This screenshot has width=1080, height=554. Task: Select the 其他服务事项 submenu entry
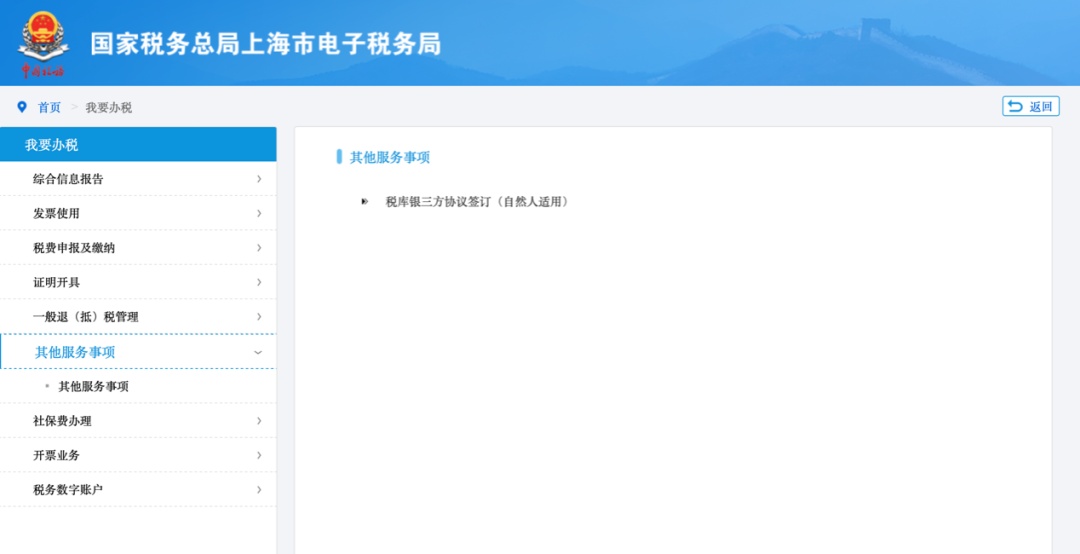tap(93, 386)
